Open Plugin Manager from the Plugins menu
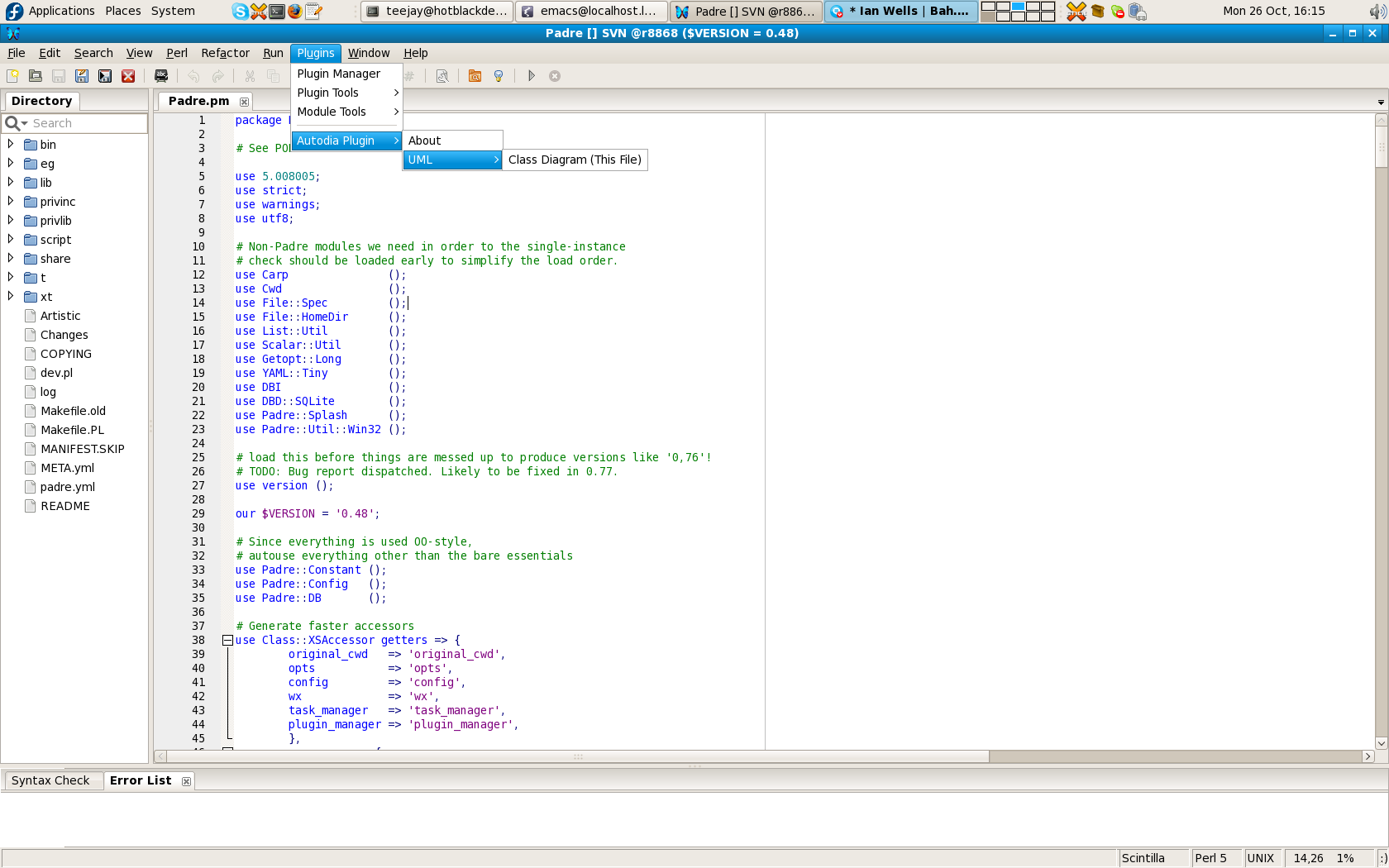Viewport: 1389px width, 868px height. click(346, 74)
